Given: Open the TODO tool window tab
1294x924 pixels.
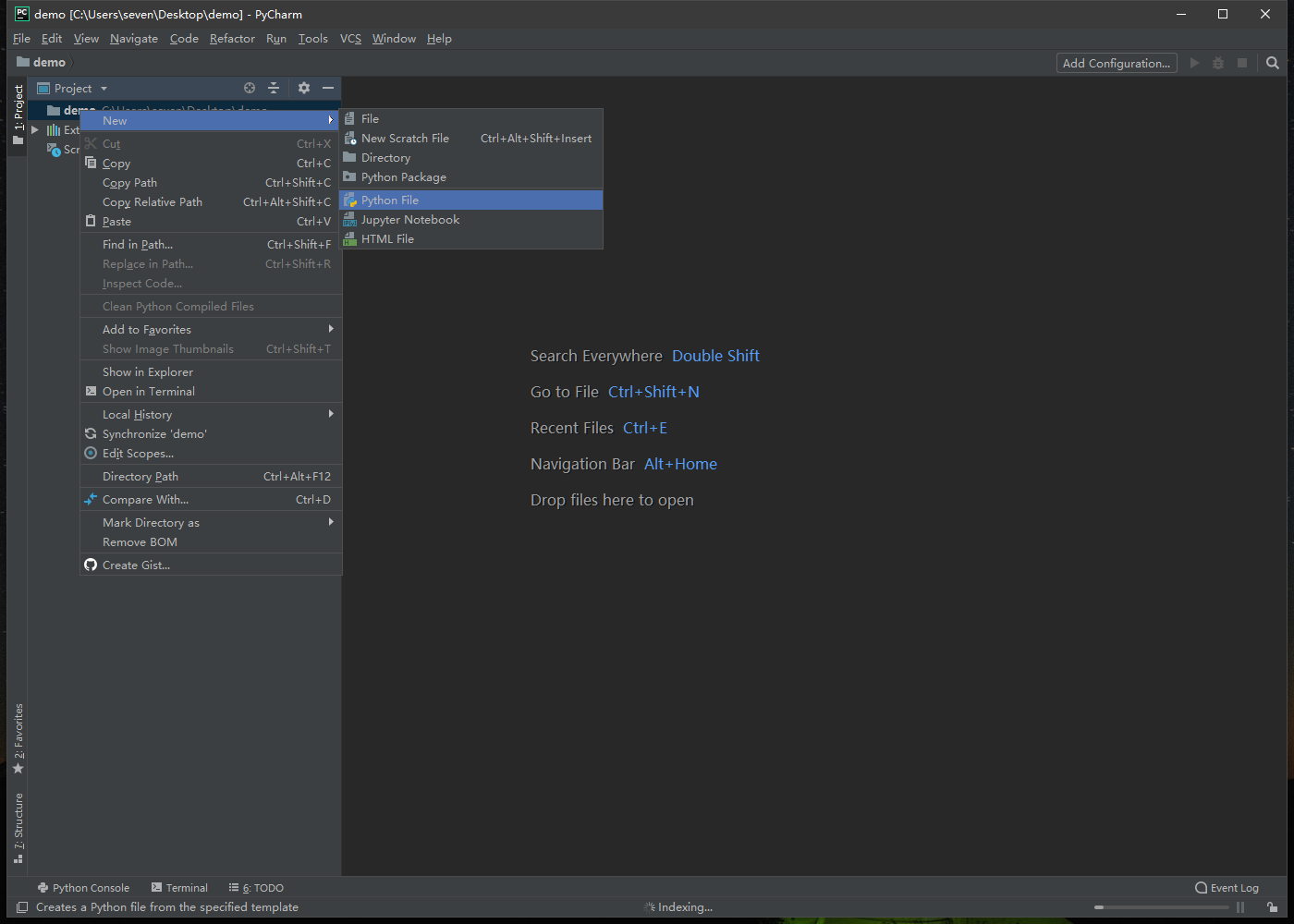Looking at the screenshot, I should tap(256, 888).
